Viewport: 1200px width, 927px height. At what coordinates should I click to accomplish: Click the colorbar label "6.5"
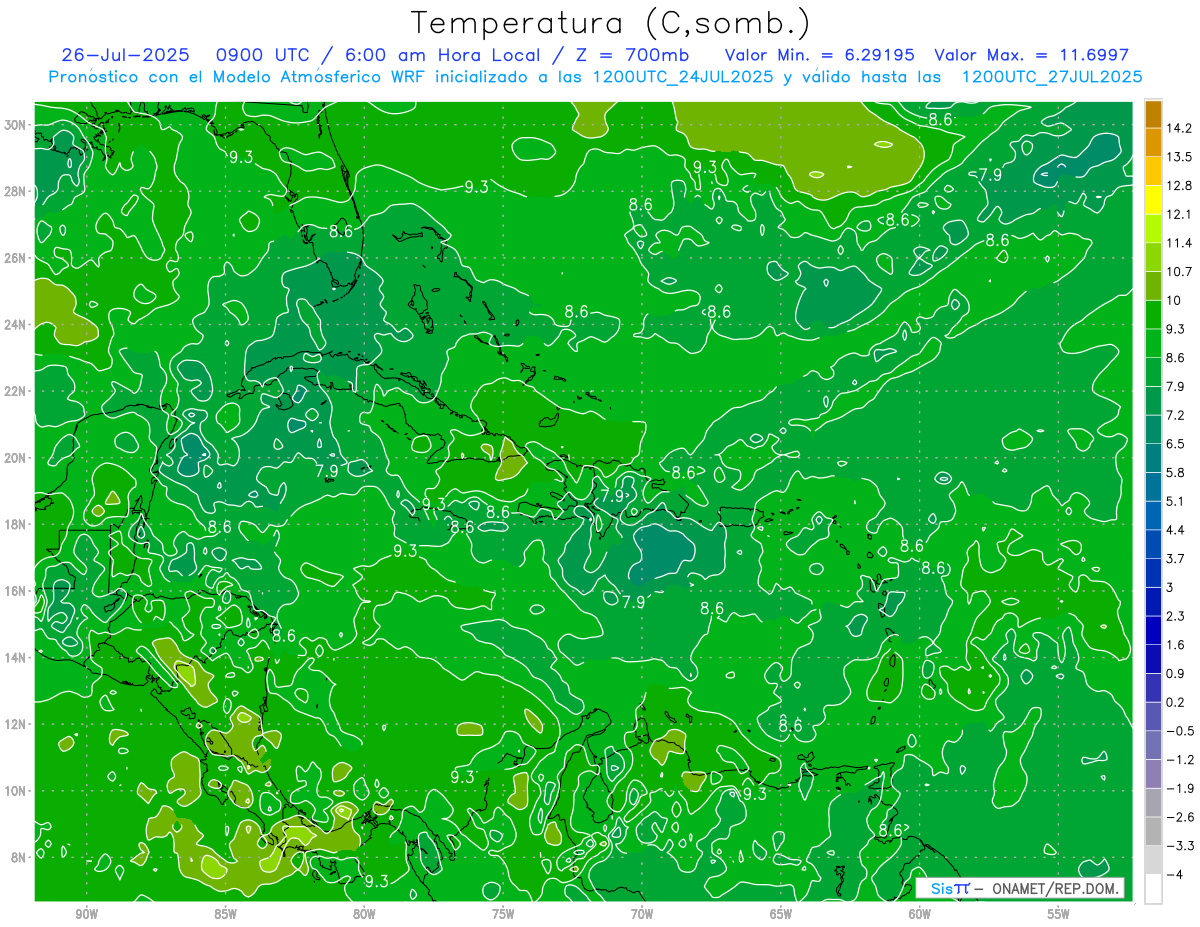coord(1176,444)
